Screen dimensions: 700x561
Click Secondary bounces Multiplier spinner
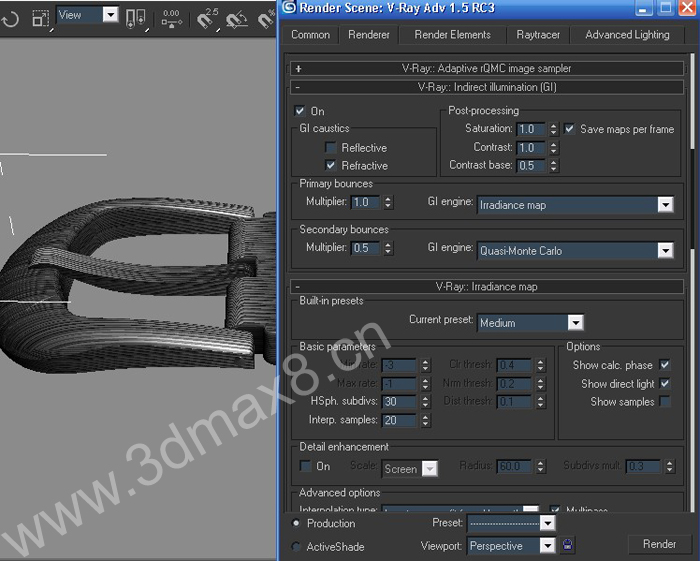pos(388,248)
